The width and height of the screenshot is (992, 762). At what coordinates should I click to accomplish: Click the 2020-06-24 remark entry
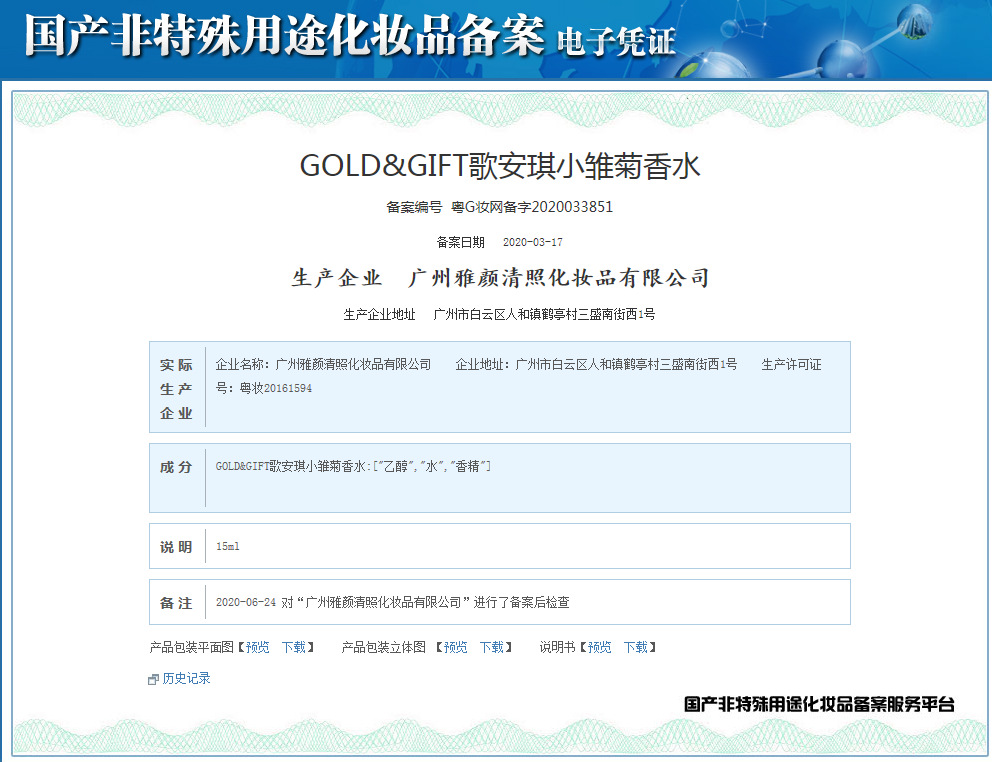coord(392,603)
